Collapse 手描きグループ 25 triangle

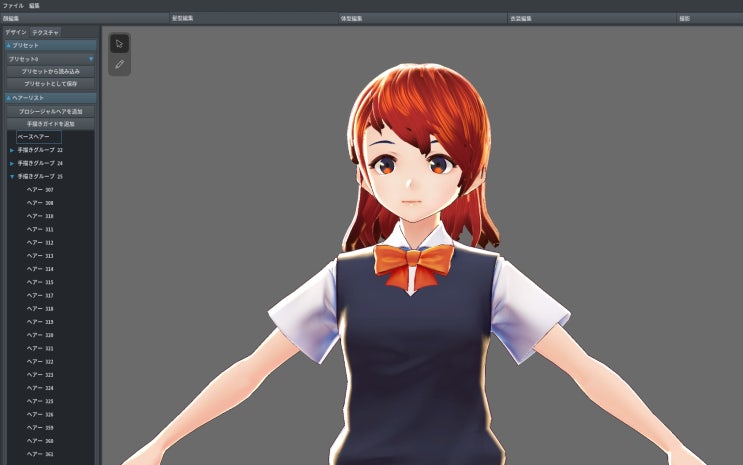click(12, 177)
